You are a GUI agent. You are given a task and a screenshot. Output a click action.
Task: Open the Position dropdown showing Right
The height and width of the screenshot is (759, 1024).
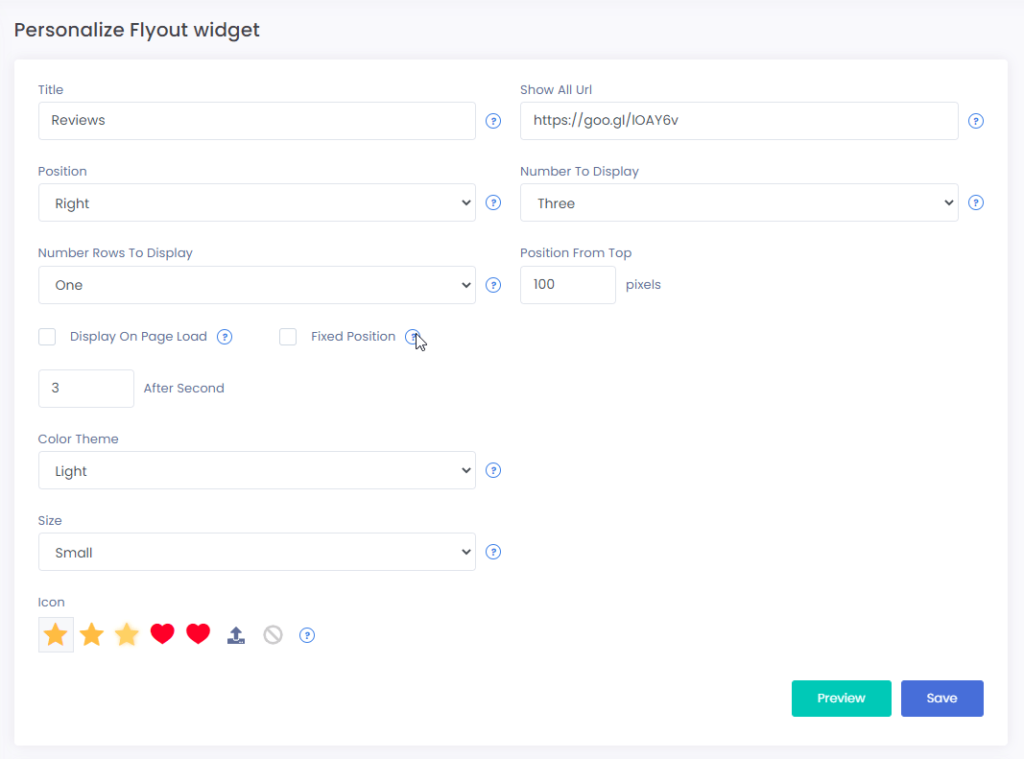pos(256,203)
